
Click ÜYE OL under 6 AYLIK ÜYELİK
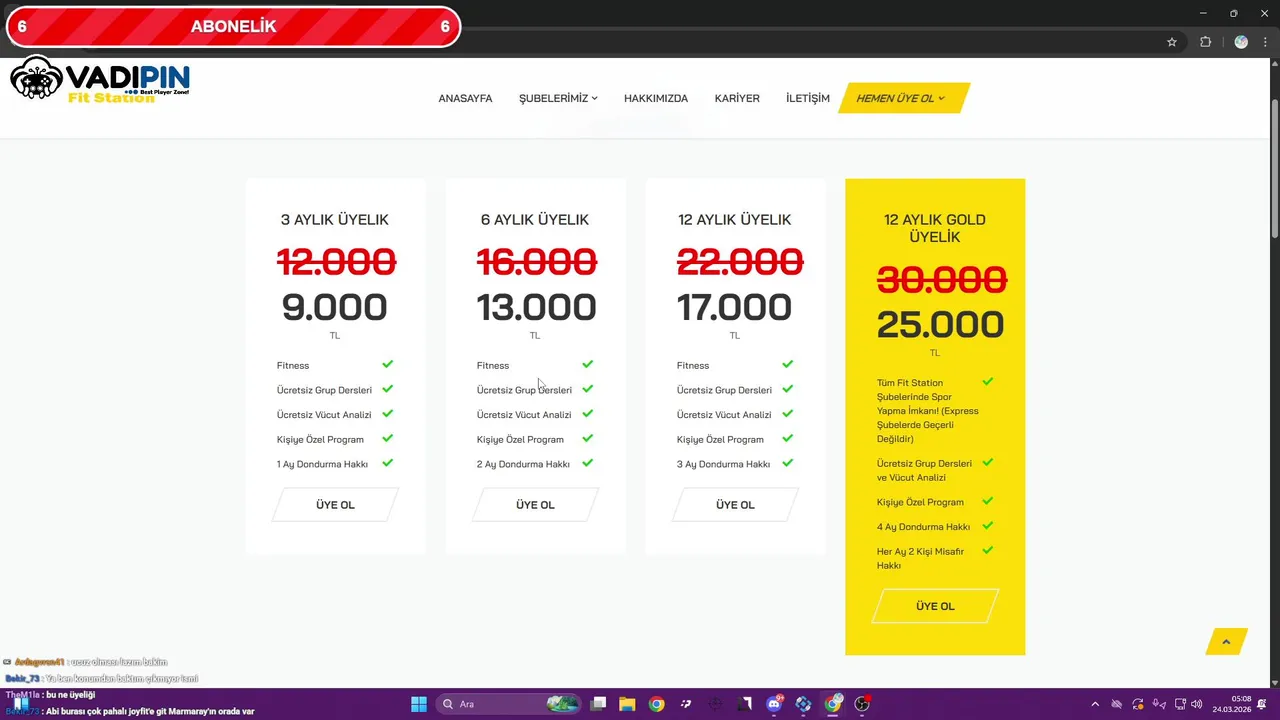535,505
